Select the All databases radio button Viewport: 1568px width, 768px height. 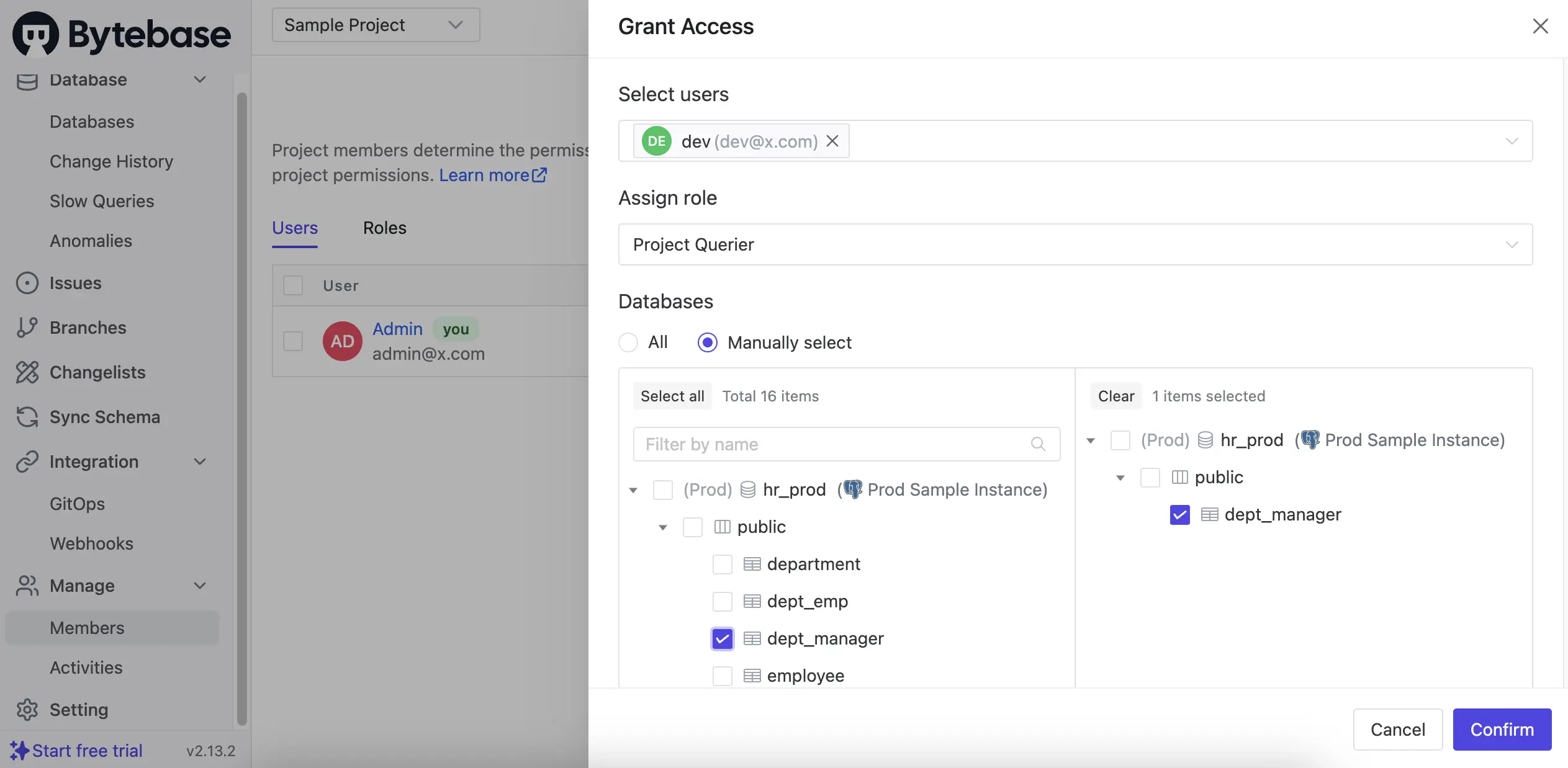(628, 342)
